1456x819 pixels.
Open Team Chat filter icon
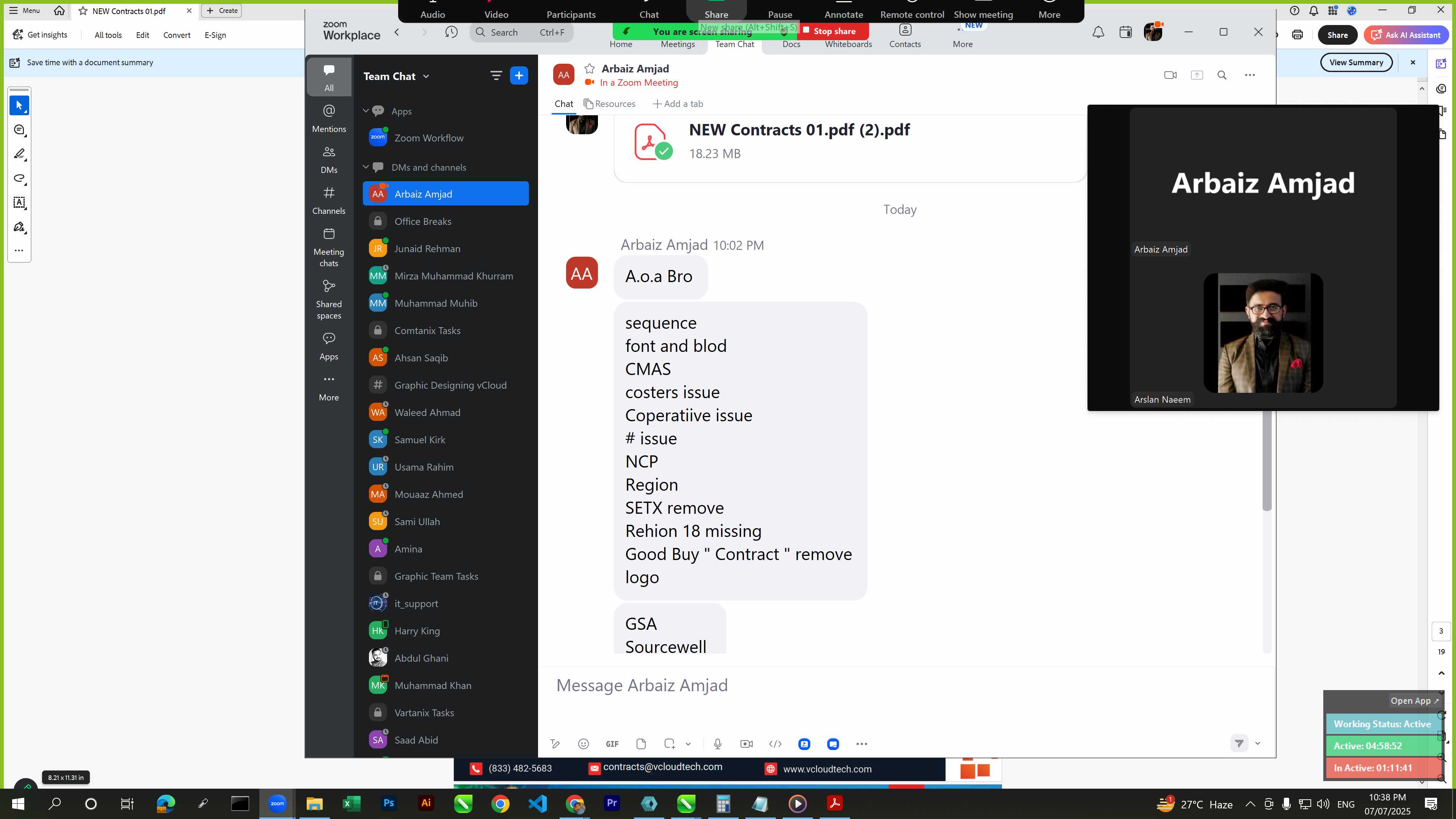coord(496,75)
